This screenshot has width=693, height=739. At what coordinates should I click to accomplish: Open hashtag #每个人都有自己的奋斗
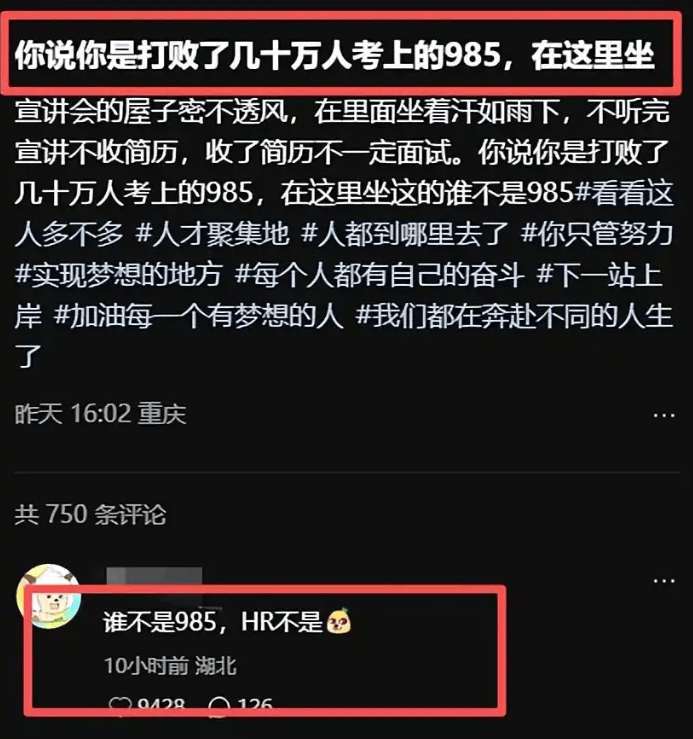pyautogui.click(x=380, y=274)
